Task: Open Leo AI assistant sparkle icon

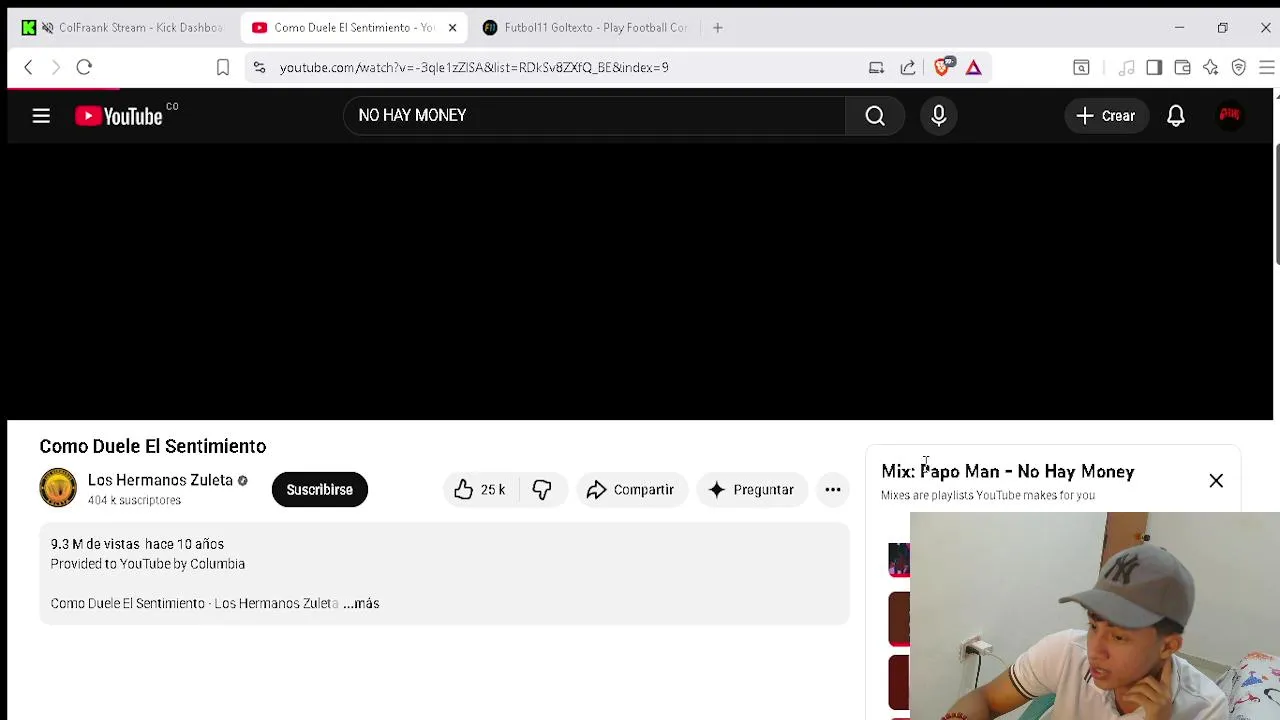Action: point(1210,68)
